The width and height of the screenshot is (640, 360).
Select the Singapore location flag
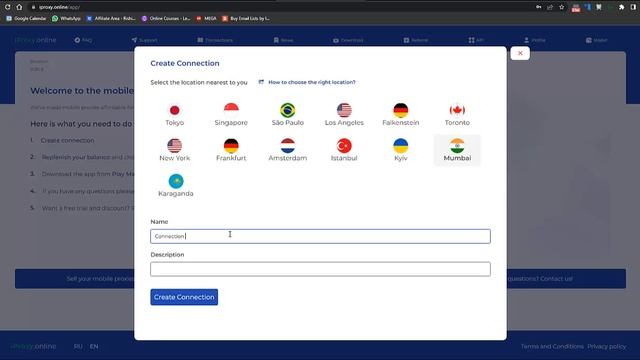[x=231, y=111]
